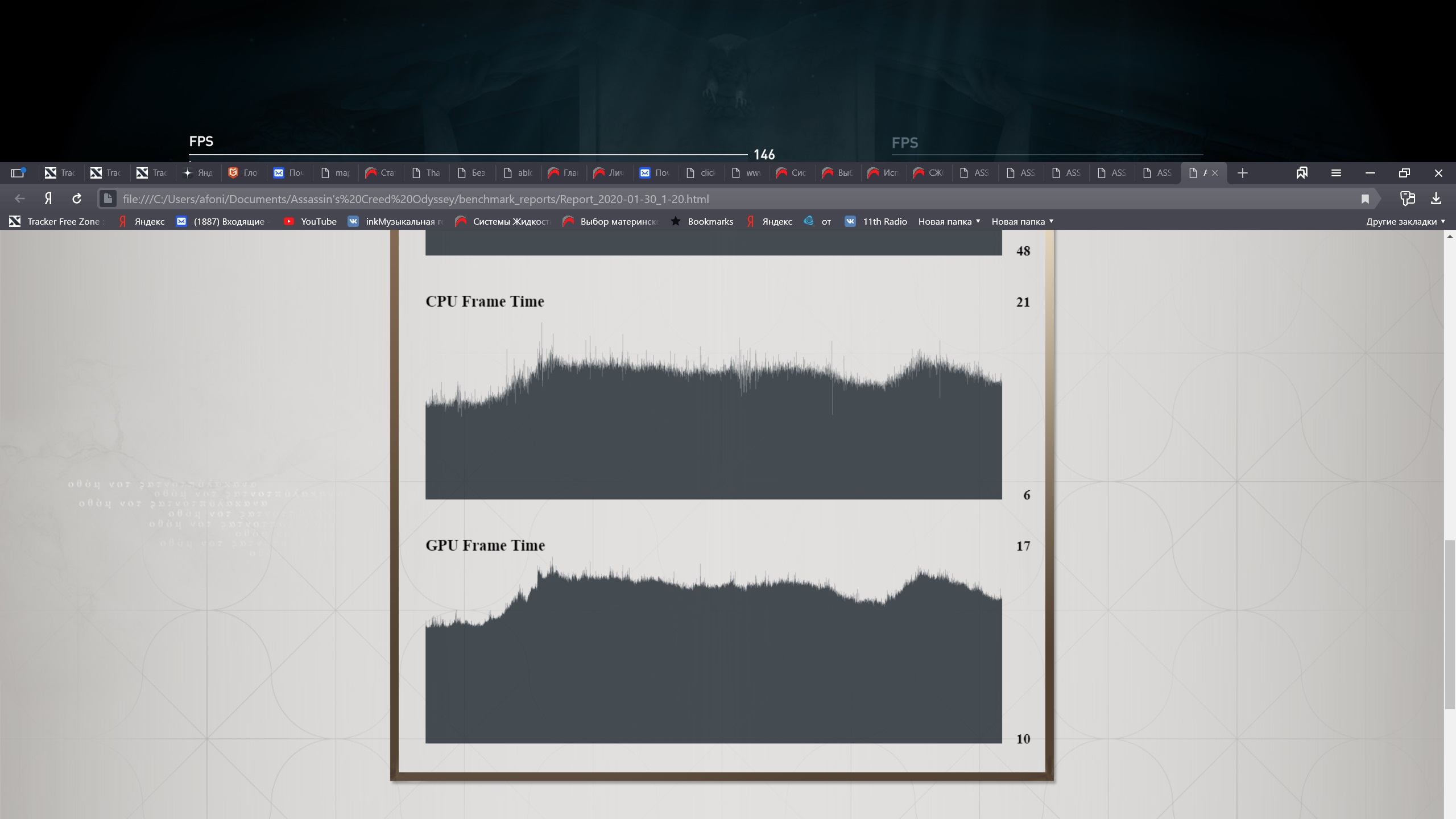This screenshot has width=1456, height=819.
Task: Click the vertical page scrollbar thumb
Action: click(1450, 624)
